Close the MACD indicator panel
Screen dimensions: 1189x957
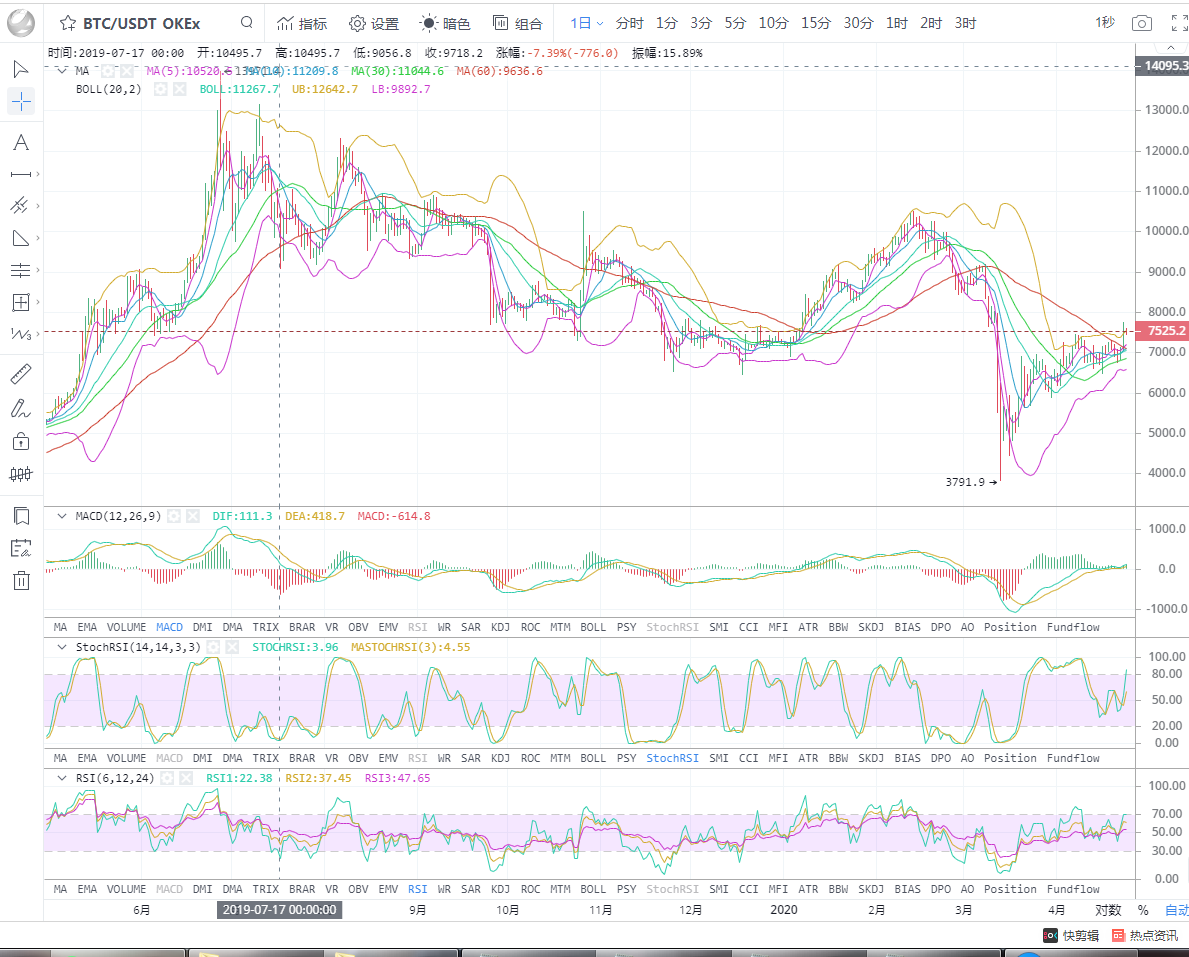coord(194,516)
